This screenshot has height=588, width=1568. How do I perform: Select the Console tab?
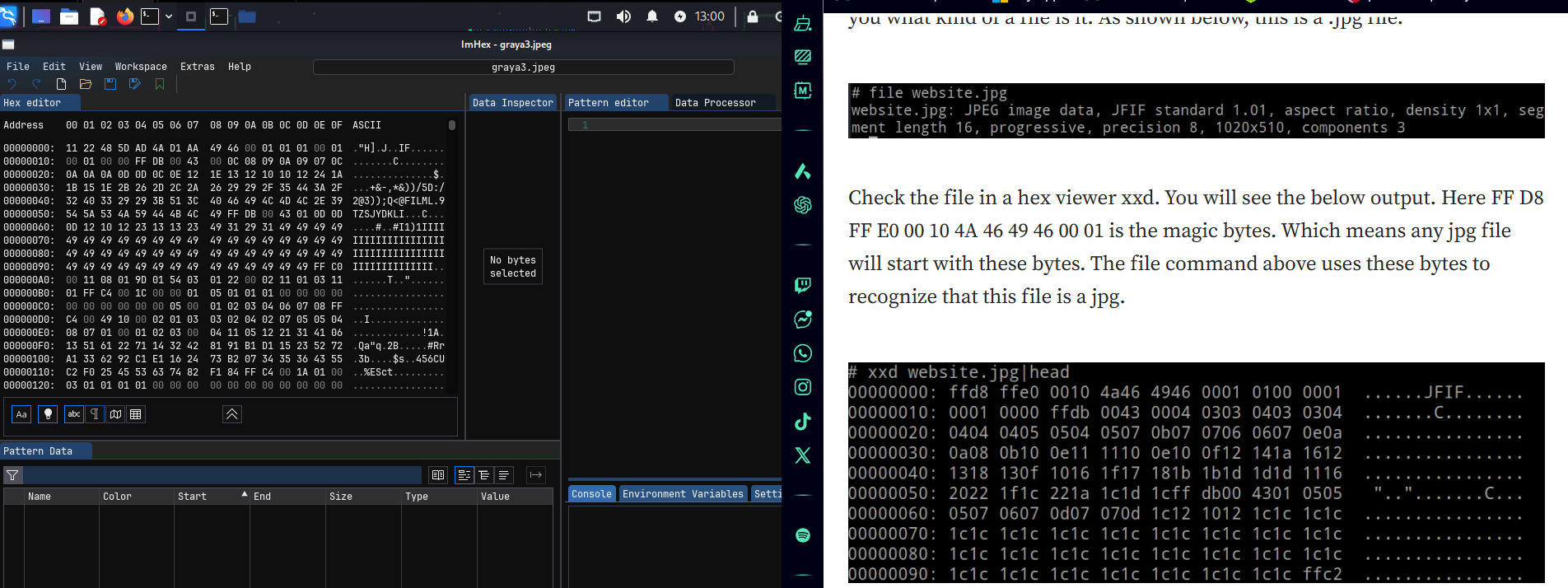pyautogui.click(x=592, y=494)
